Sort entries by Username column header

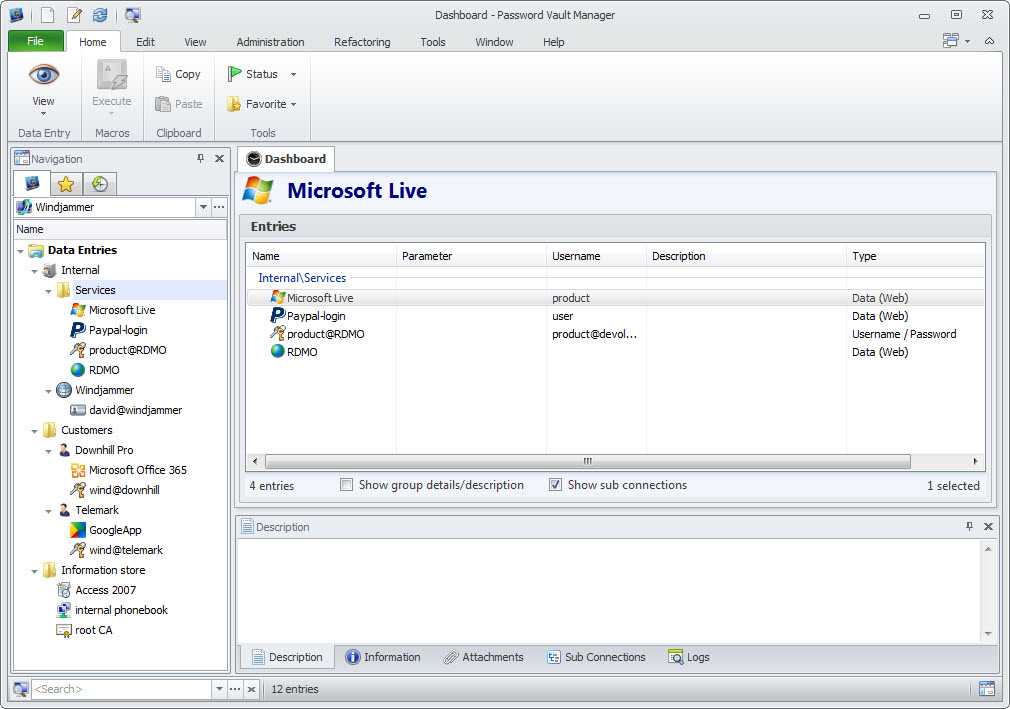596,256
